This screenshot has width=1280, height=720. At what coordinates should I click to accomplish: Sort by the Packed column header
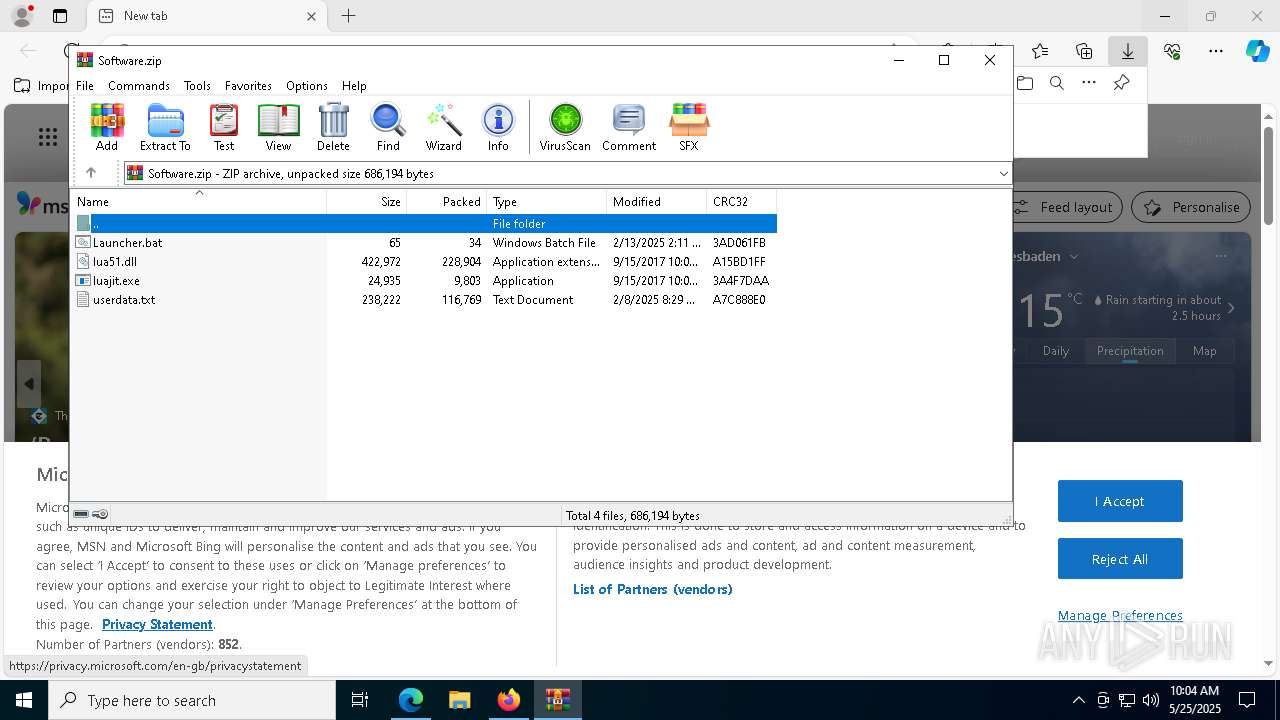pyautogui.click(x=447, y=202)
